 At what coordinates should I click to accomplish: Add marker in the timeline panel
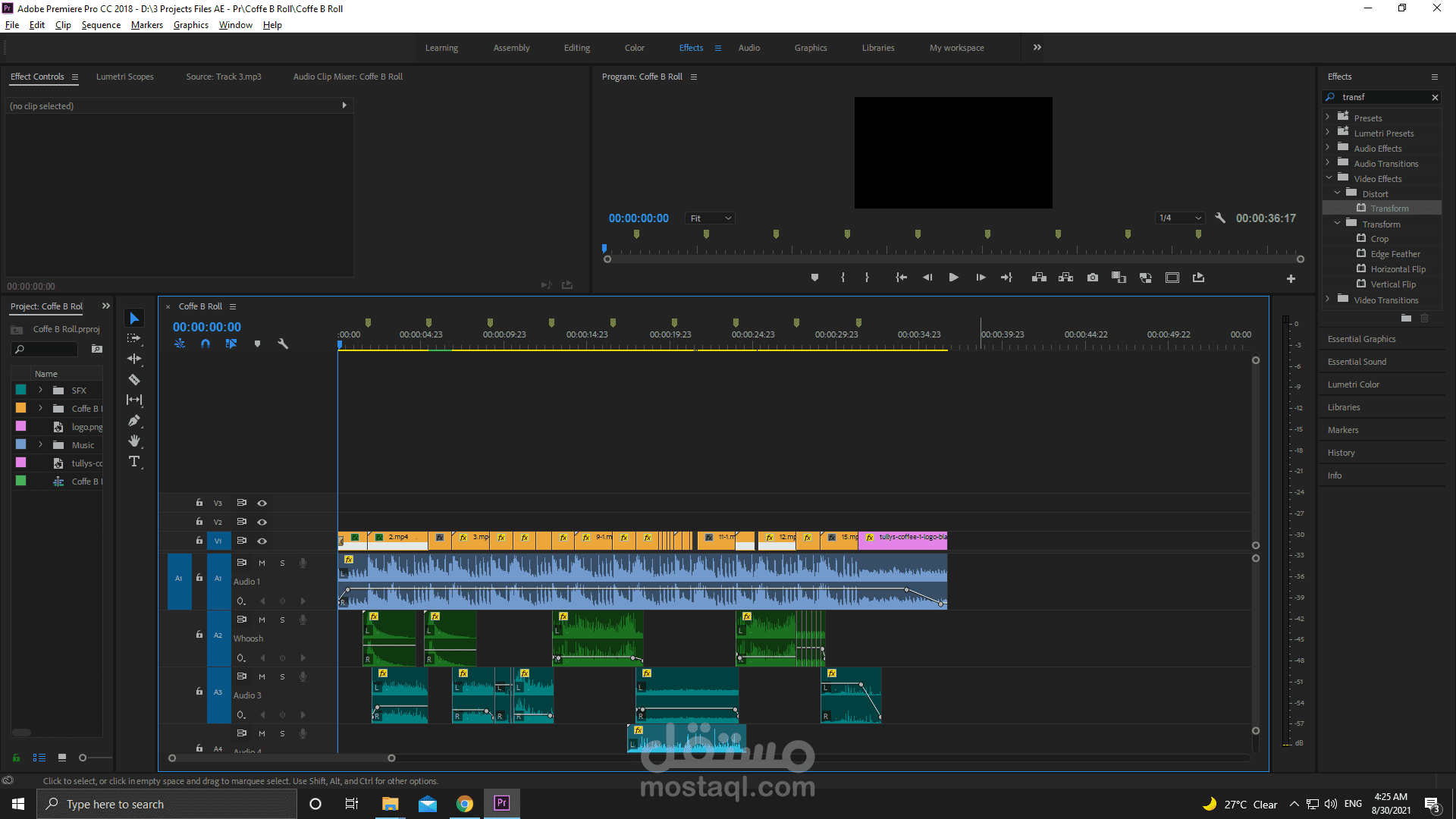click(257, 344)
